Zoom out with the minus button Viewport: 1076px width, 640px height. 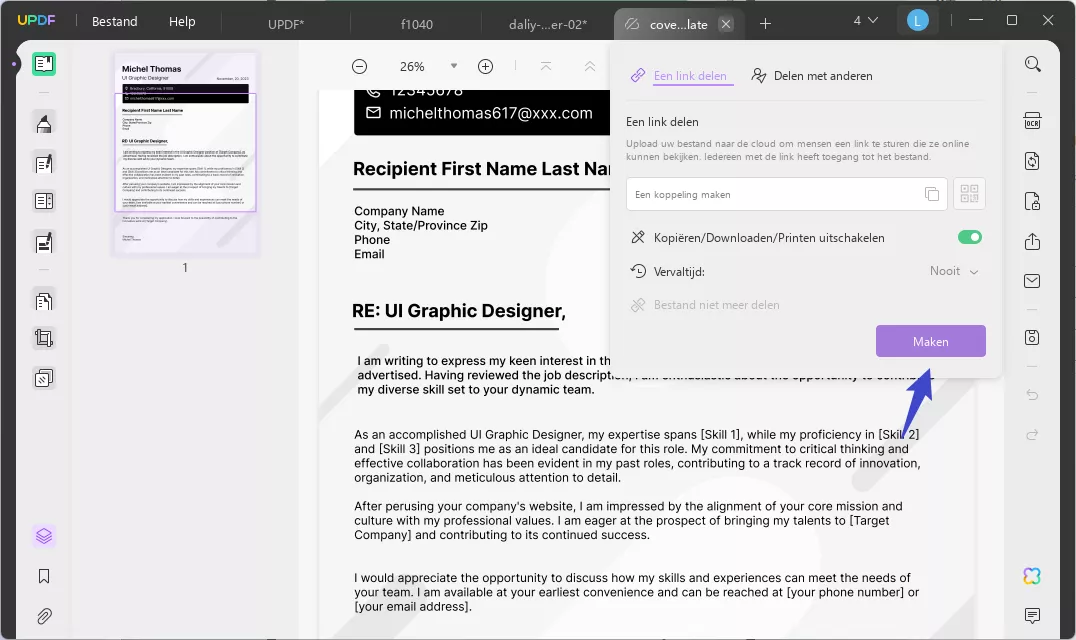click(x=360, y=67)
